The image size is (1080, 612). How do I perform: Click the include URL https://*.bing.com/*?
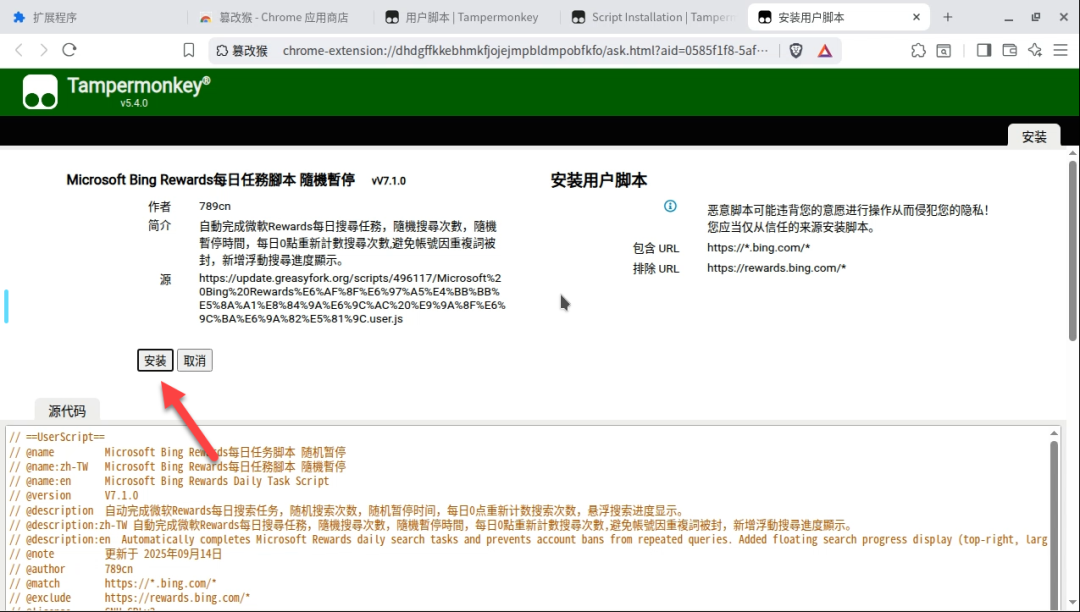pos(758,247)
